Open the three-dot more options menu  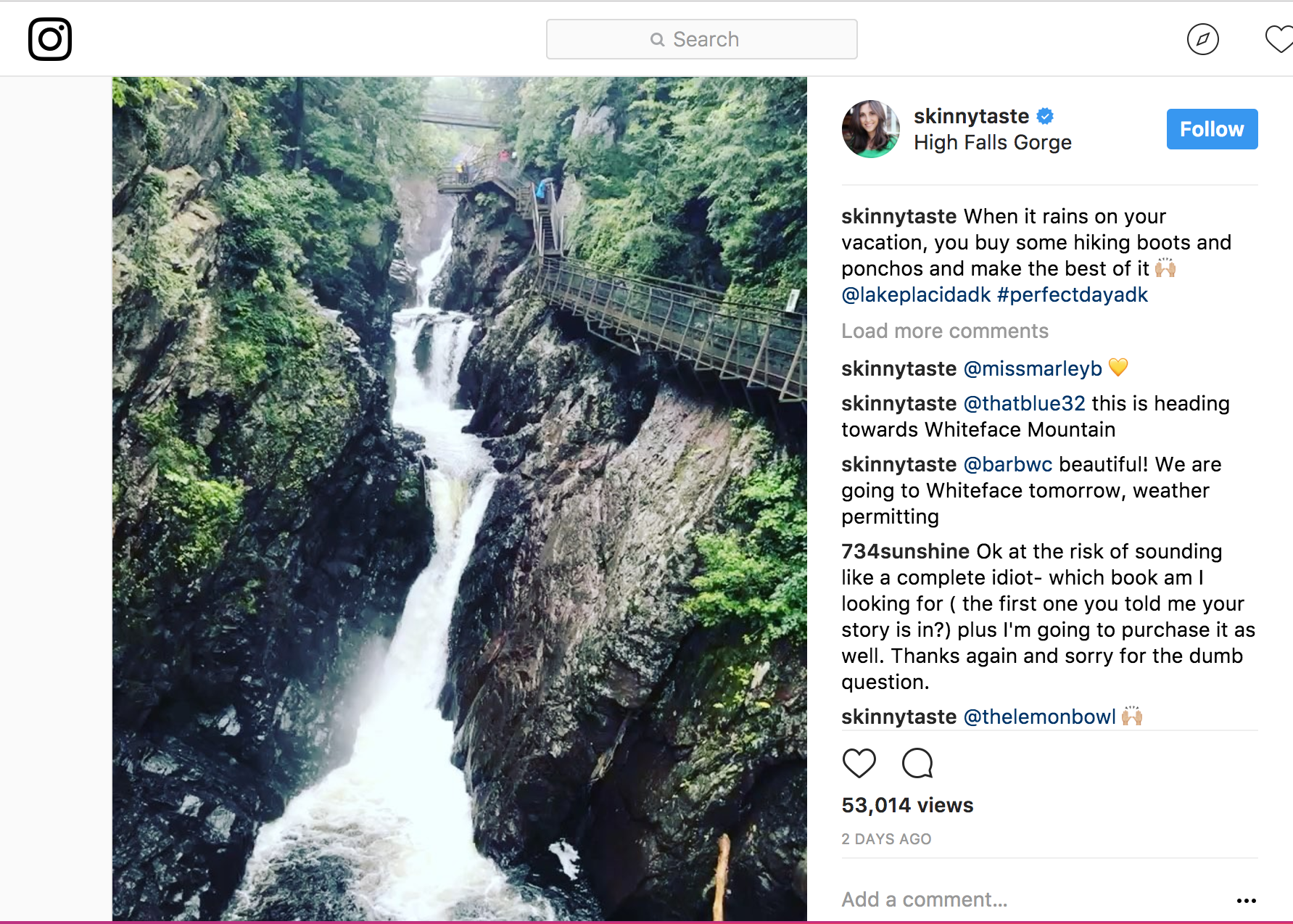pyautogui.click(x=1246, y=901)
